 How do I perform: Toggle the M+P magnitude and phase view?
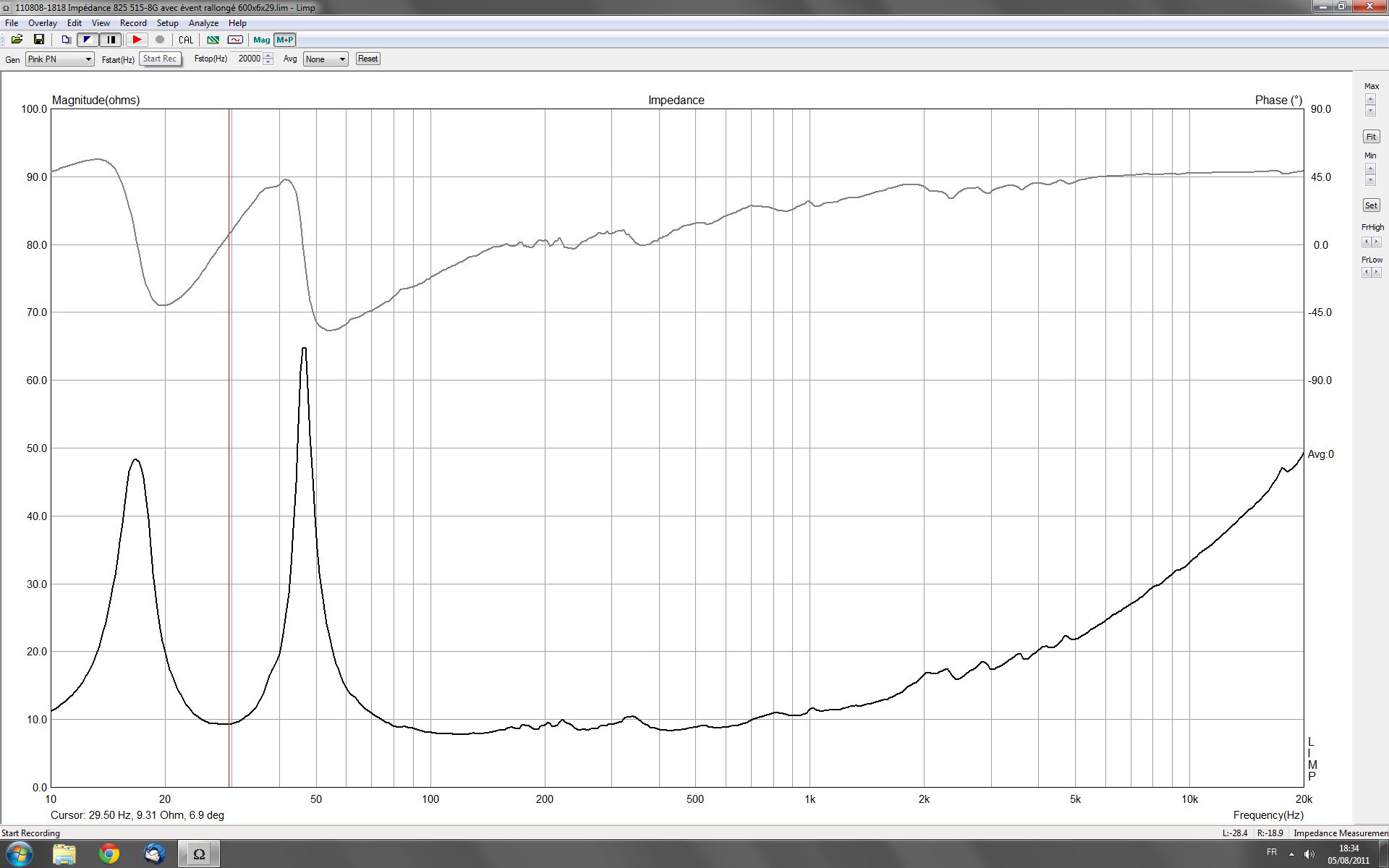[x=285, y=40]
